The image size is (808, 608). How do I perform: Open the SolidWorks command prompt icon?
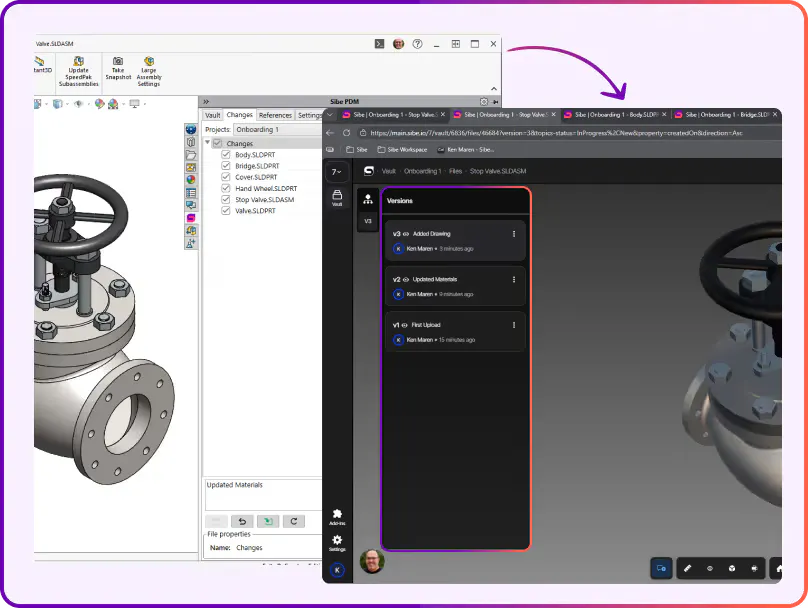coord(379,44)
